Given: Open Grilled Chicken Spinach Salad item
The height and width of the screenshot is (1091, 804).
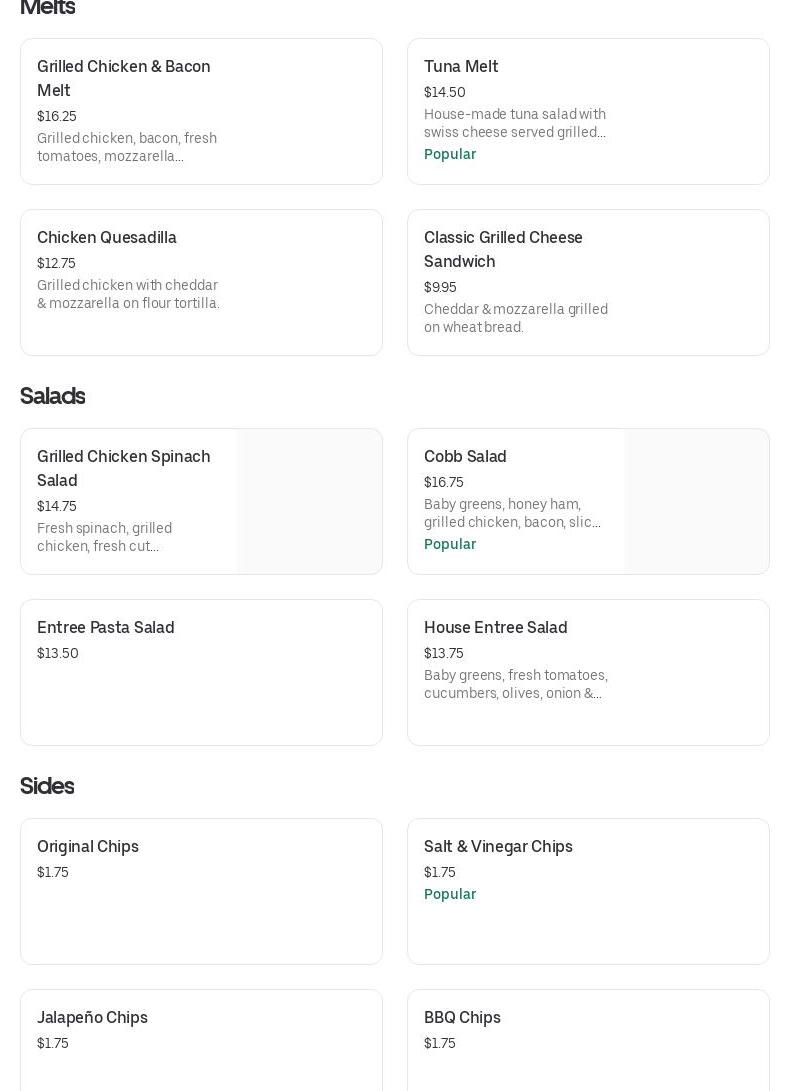Looking at the screenshot, I should coord(124,468).
